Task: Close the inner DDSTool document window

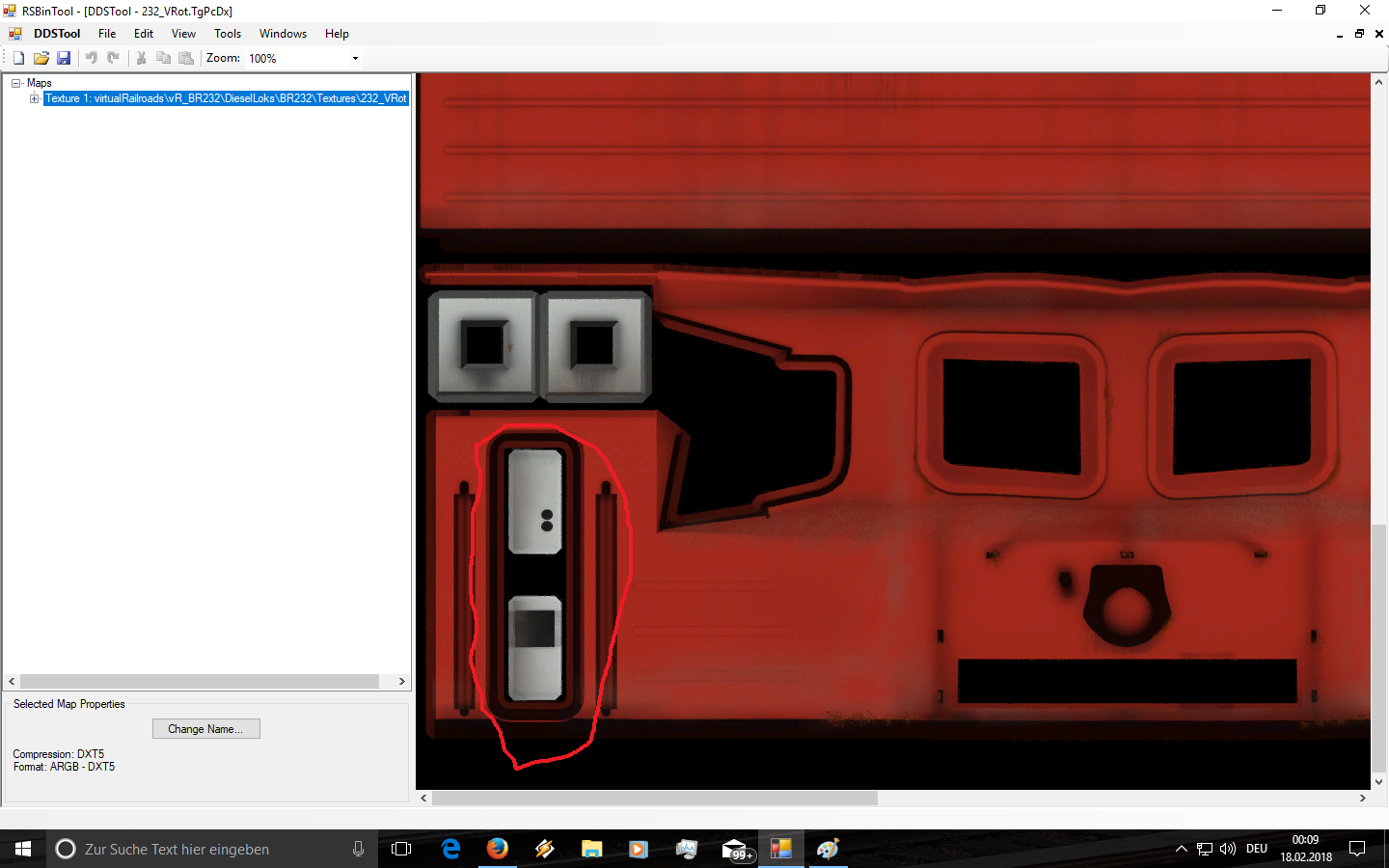Action: (1379, 34)
